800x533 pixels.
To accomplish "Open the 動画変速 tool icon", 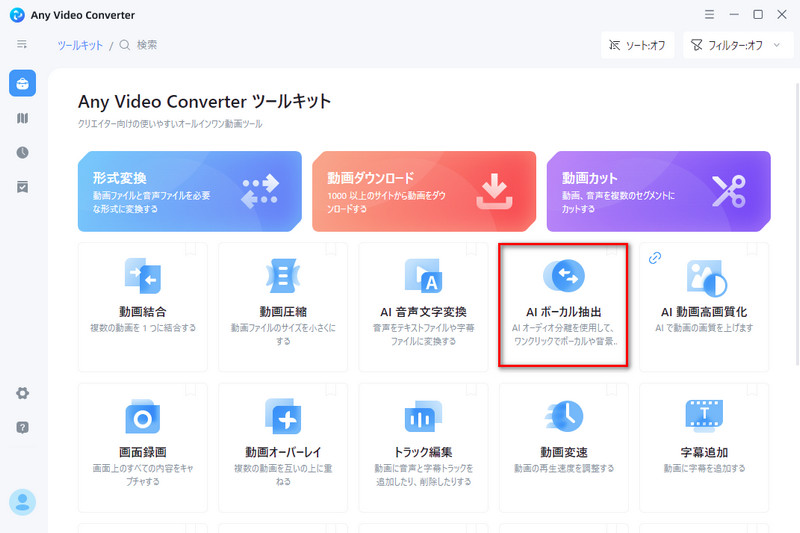I will pos(564,416).
